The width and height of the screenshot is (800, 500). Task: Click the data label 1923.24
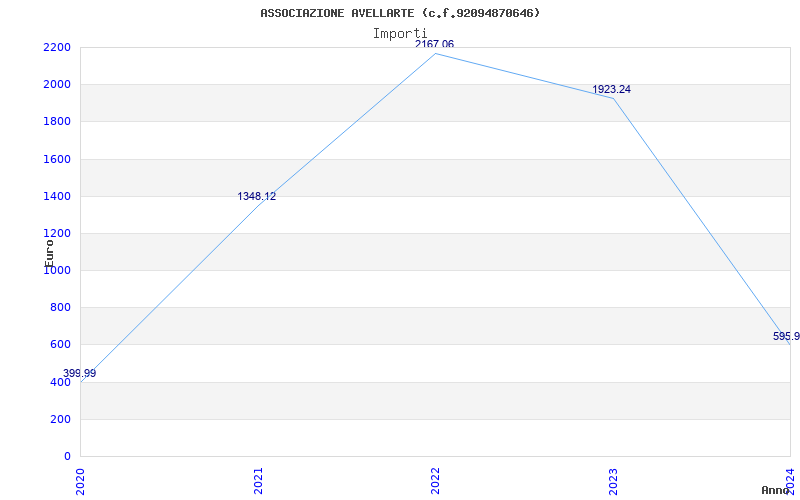[611, 89]
